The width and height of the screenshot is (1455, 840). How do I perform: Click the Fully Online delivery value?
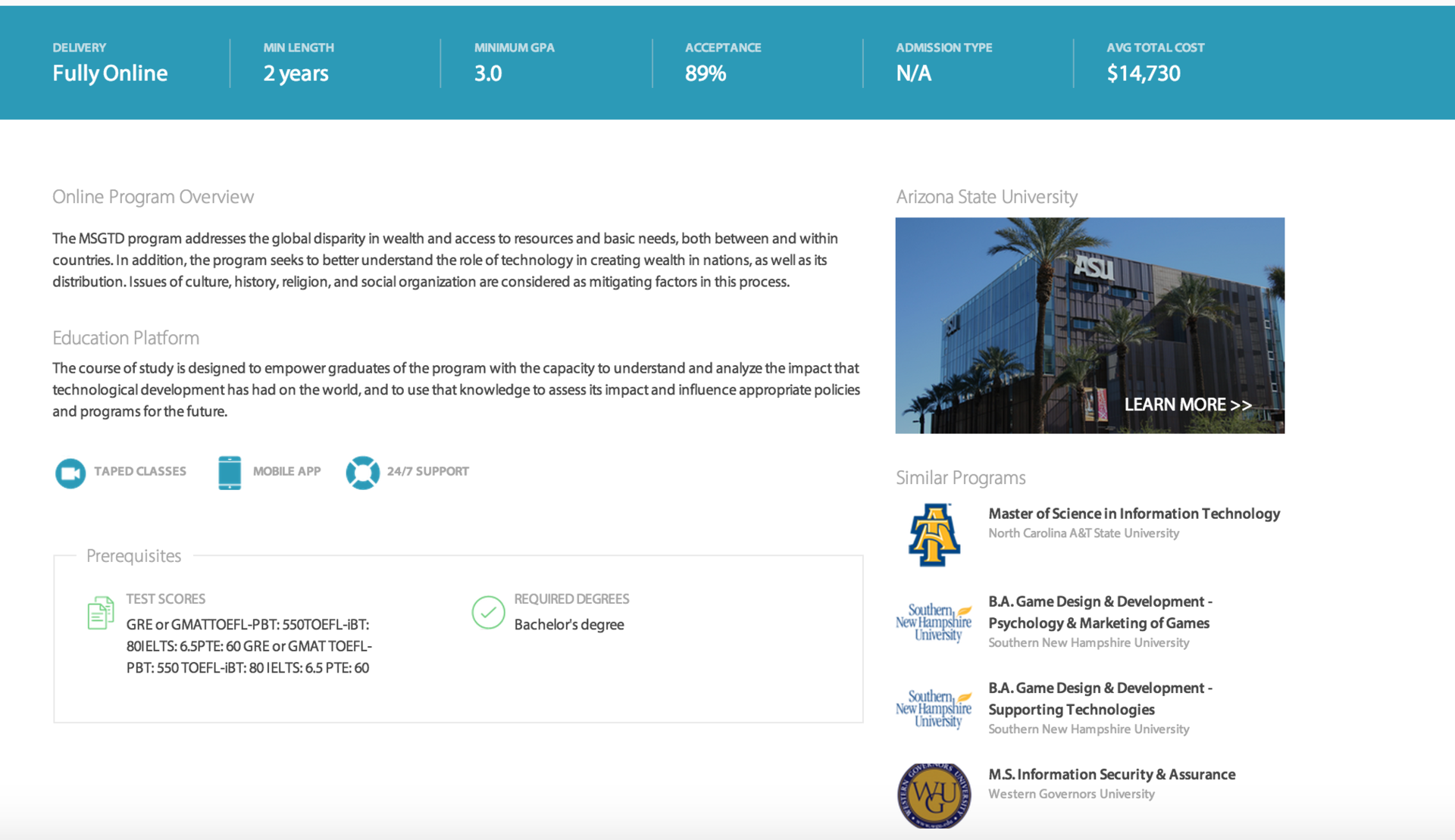click(110, 73)
